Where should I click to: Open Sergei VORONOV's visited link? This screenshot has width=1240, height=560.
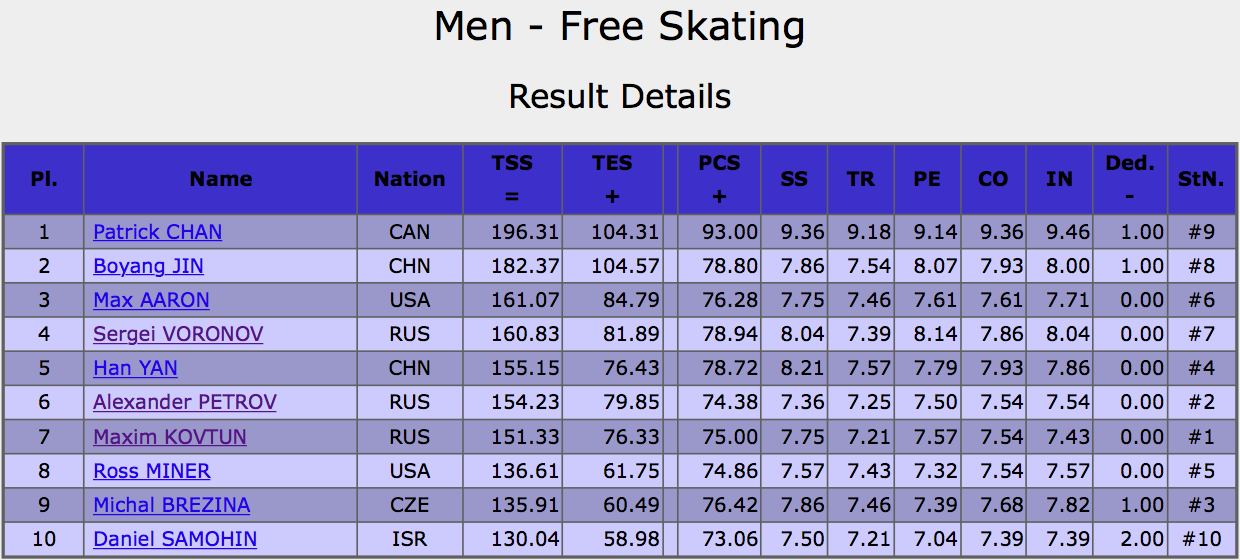[x=178, y=334]
